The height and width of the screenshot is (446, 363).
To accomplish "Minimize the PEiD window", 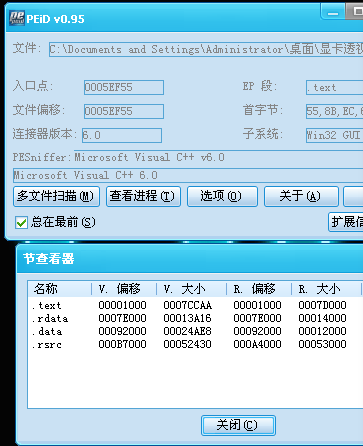I will (332, 13).
